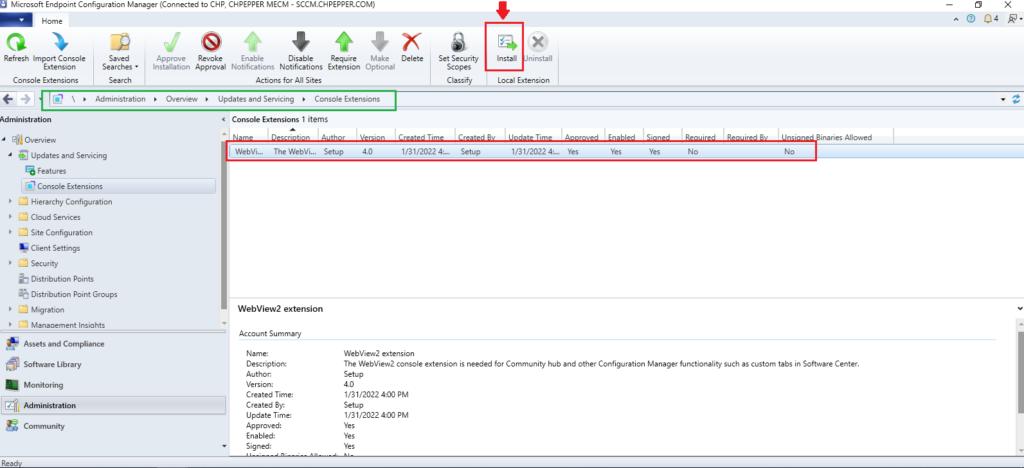Click Overview in the breadcrumb
This screenshot has height=468, width=1024.
click(x=182, y=99)
